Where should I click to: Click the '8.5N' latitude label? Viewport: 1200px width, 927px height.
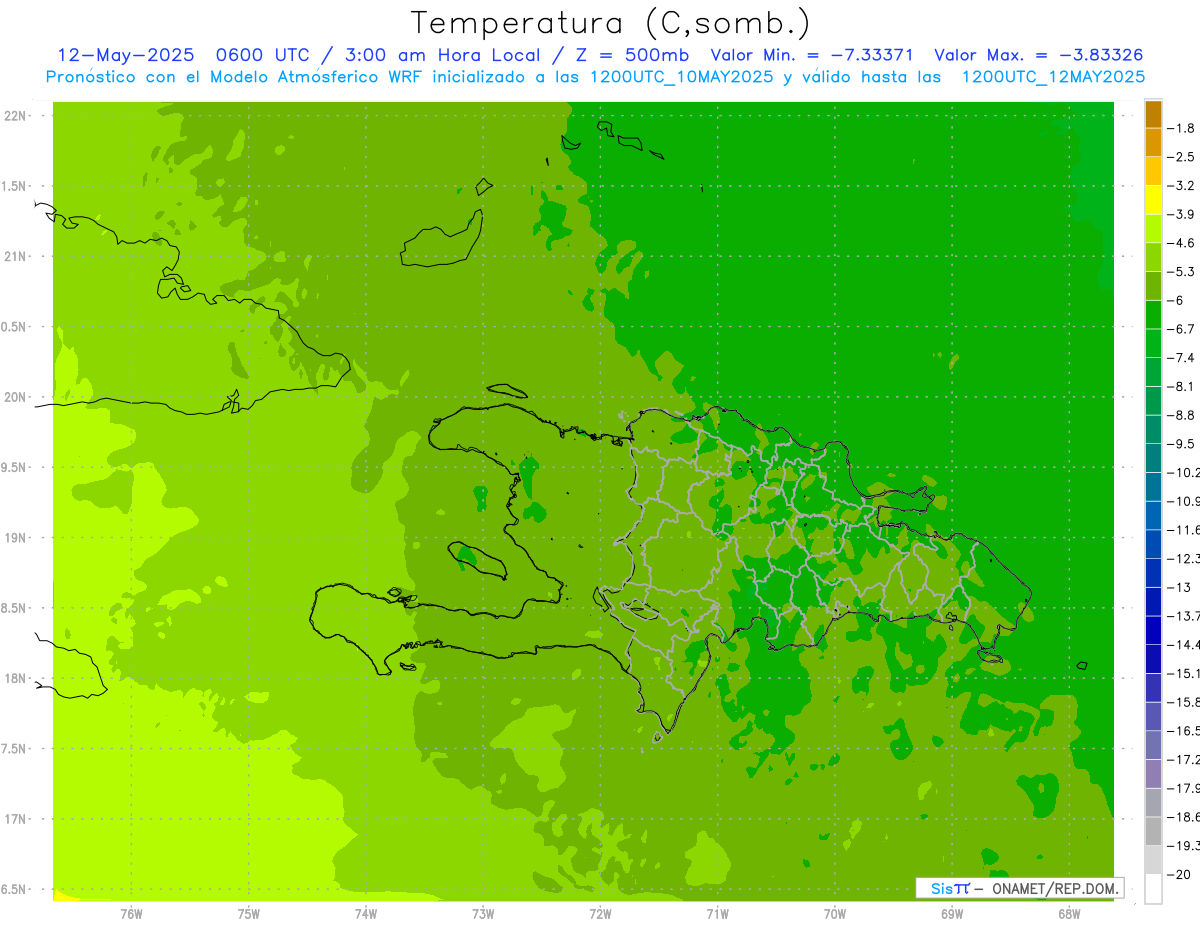[14, 608]
